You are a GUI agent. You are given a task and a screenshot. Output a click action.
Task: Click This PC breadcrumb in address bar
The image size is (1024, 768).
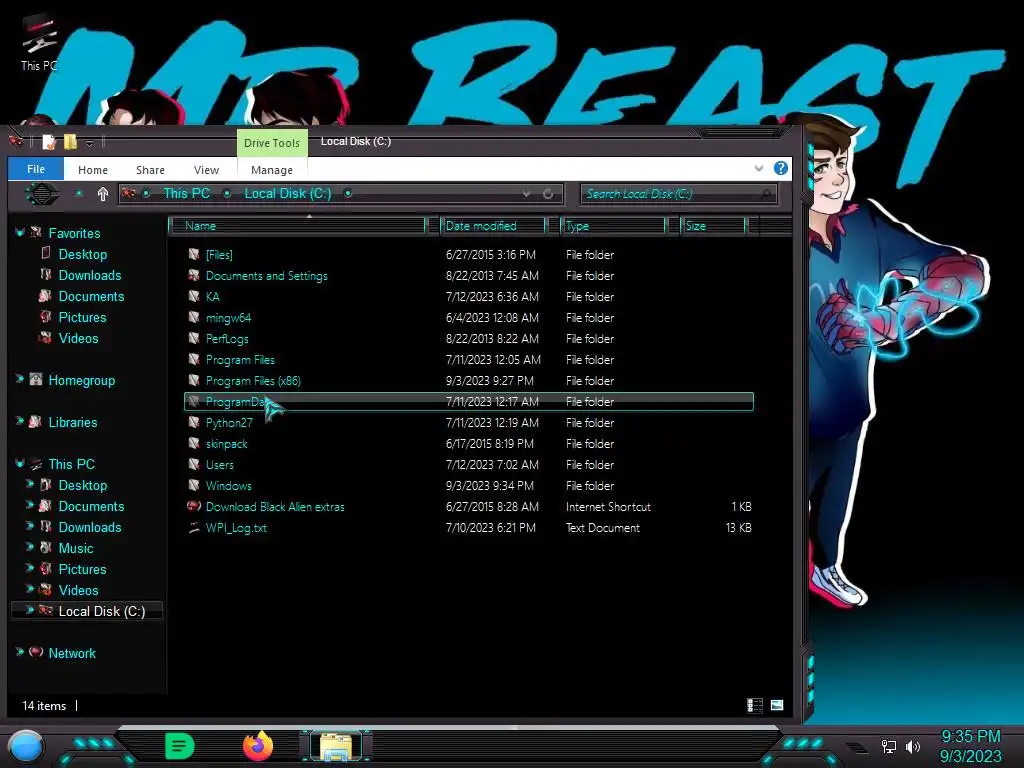(x=186, y=193)
